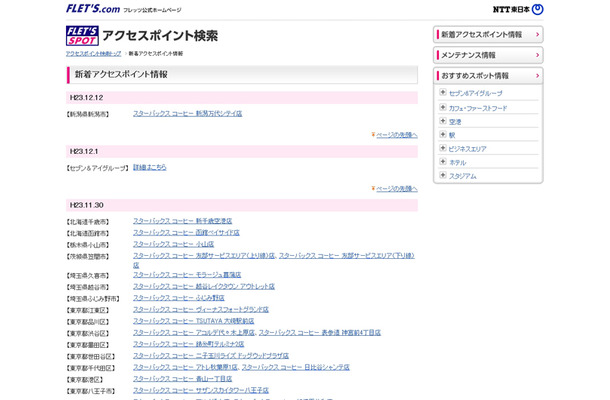Open the ホテル sidebar link

click(458, 163)
